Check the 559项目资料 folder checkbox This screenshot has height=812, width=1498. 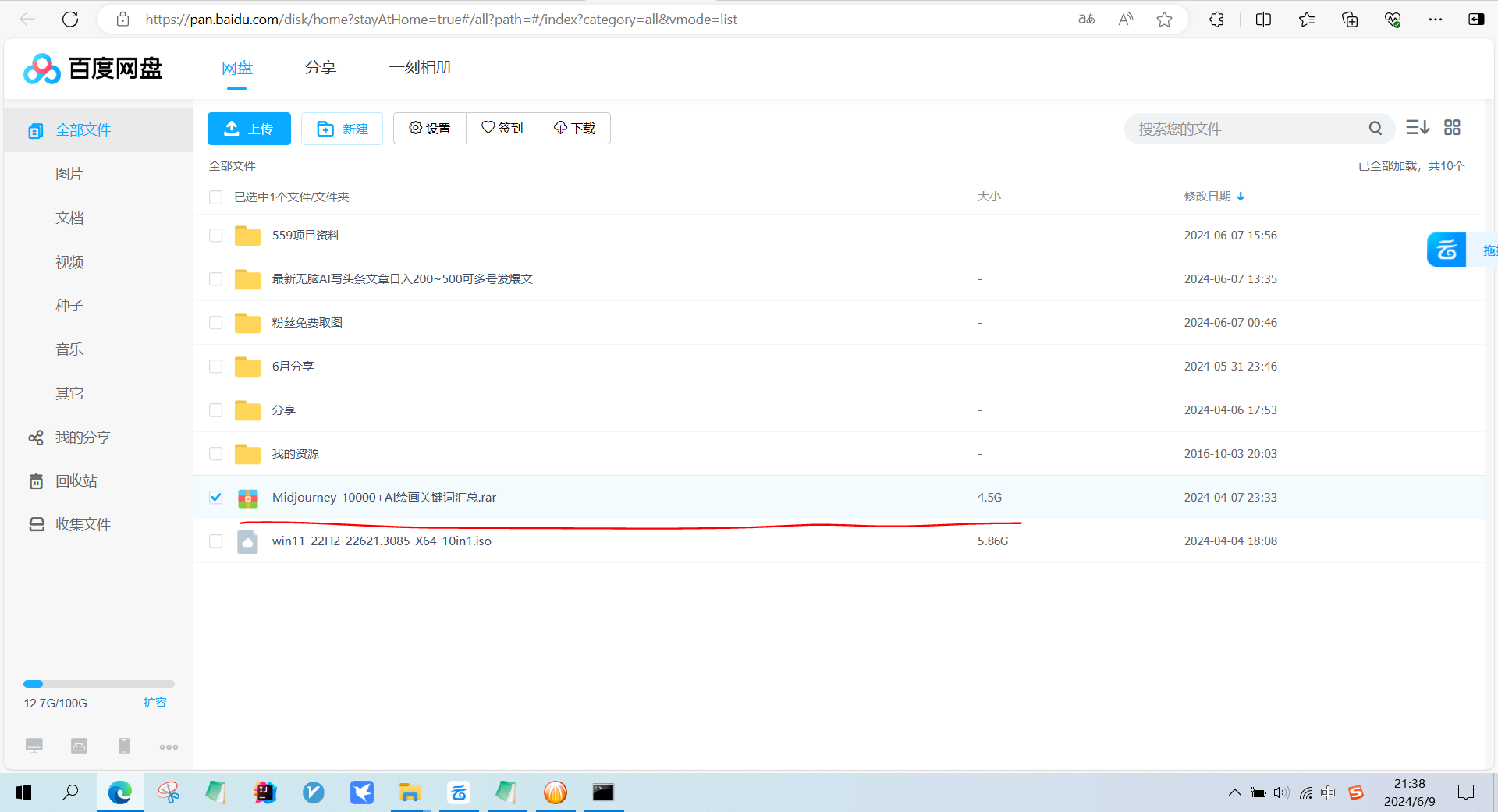pos(216,236)
